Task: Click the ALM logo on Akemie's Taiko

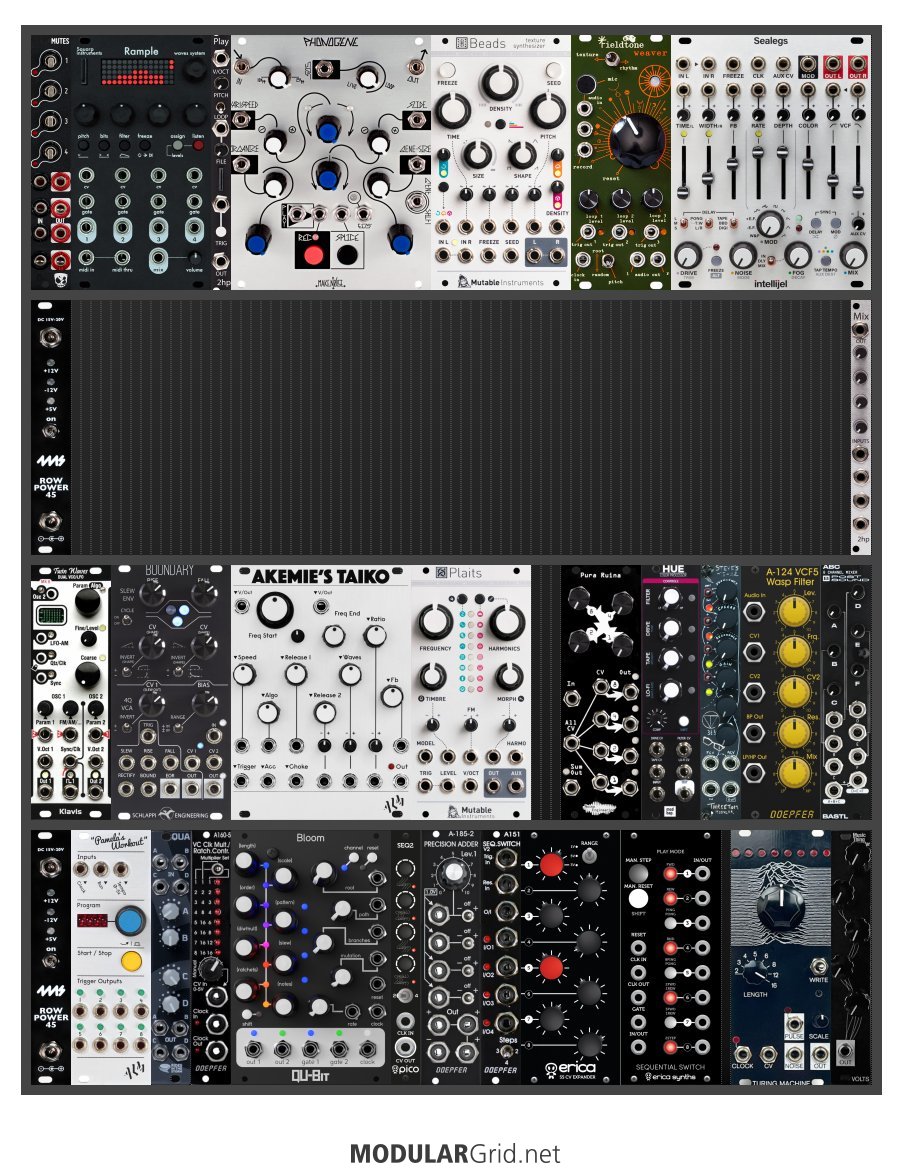Action: (x=393, y=803)
